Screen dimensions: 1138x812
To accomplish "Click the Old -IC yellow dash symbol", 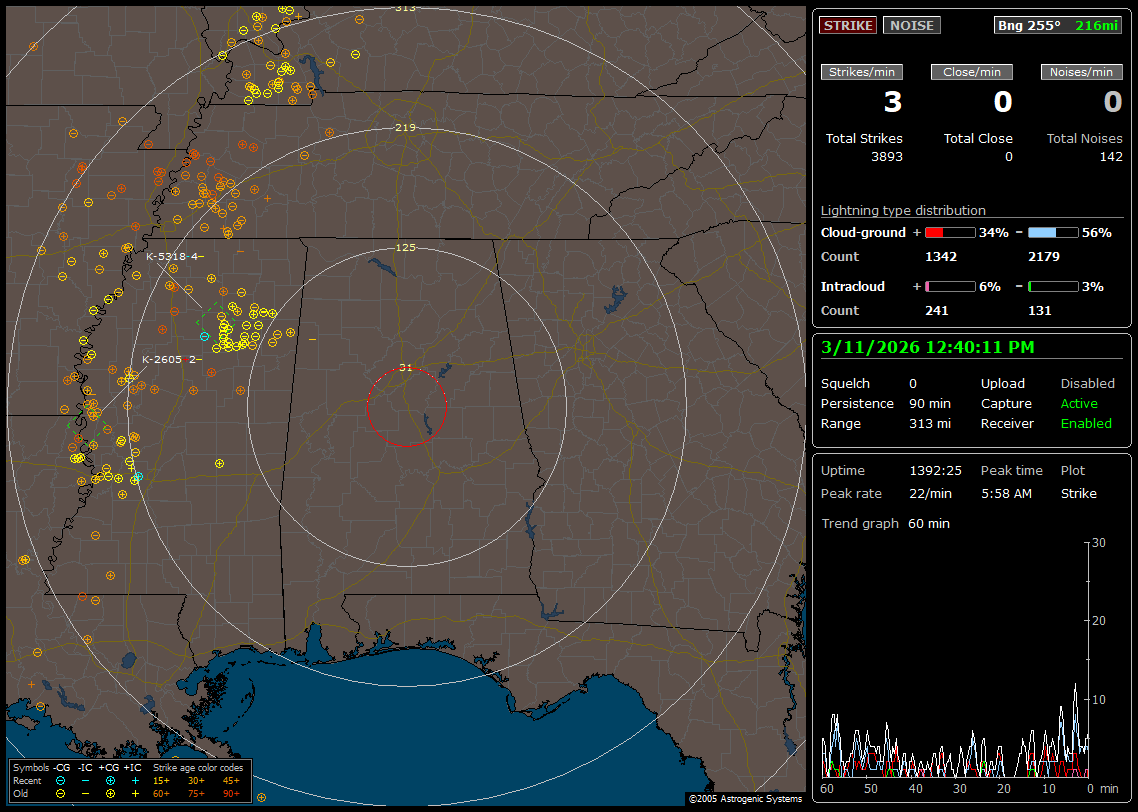I will tap(85, 793).
